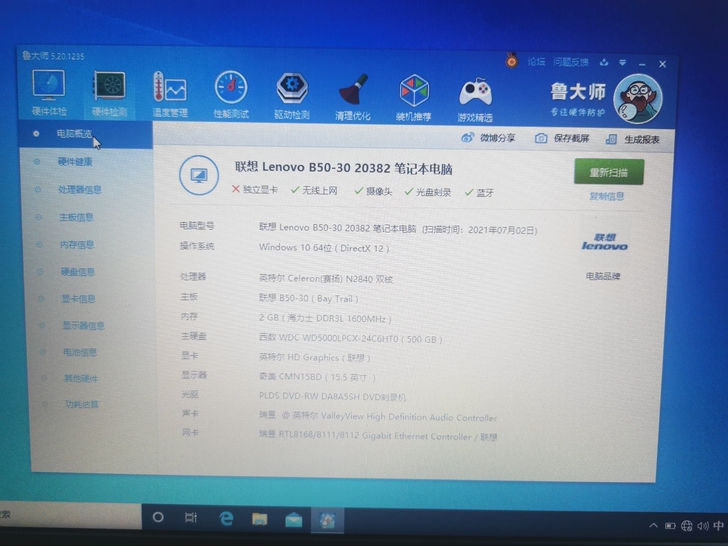
Task: Click the 联想 B50-30 (Bay Trail) motherboard value
Action: (x=309, y=299)
